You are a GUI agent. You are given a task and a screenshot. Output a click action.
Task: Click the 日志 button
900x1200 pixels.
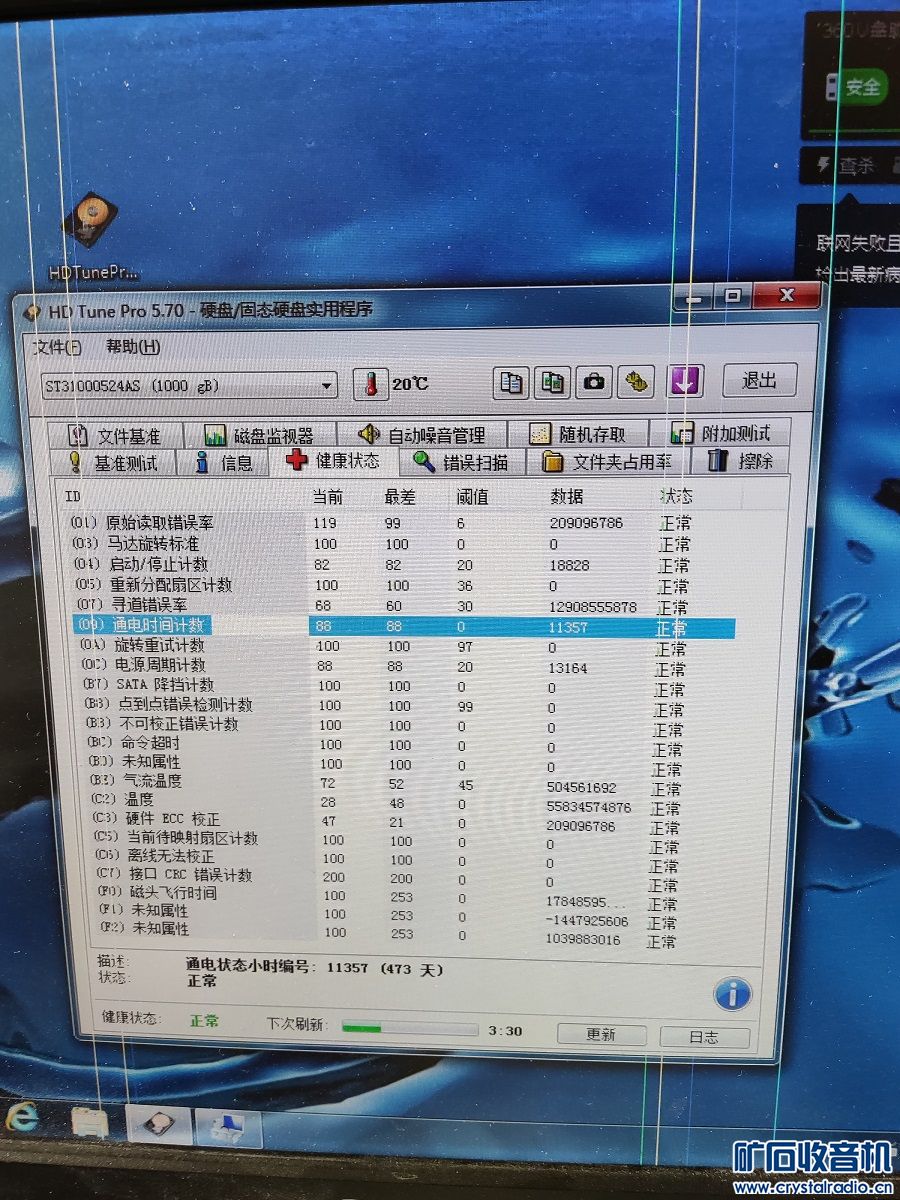[x=704, y=1036]
